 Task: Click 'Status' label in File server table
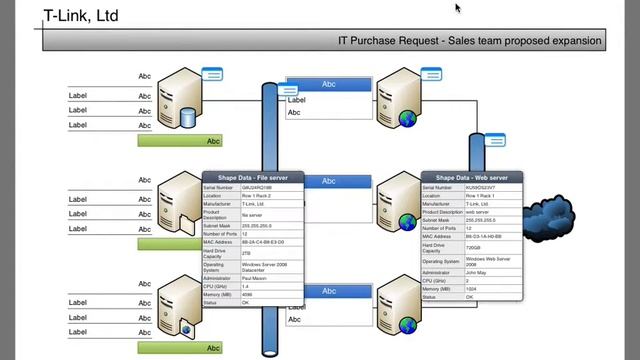[210, 303]
